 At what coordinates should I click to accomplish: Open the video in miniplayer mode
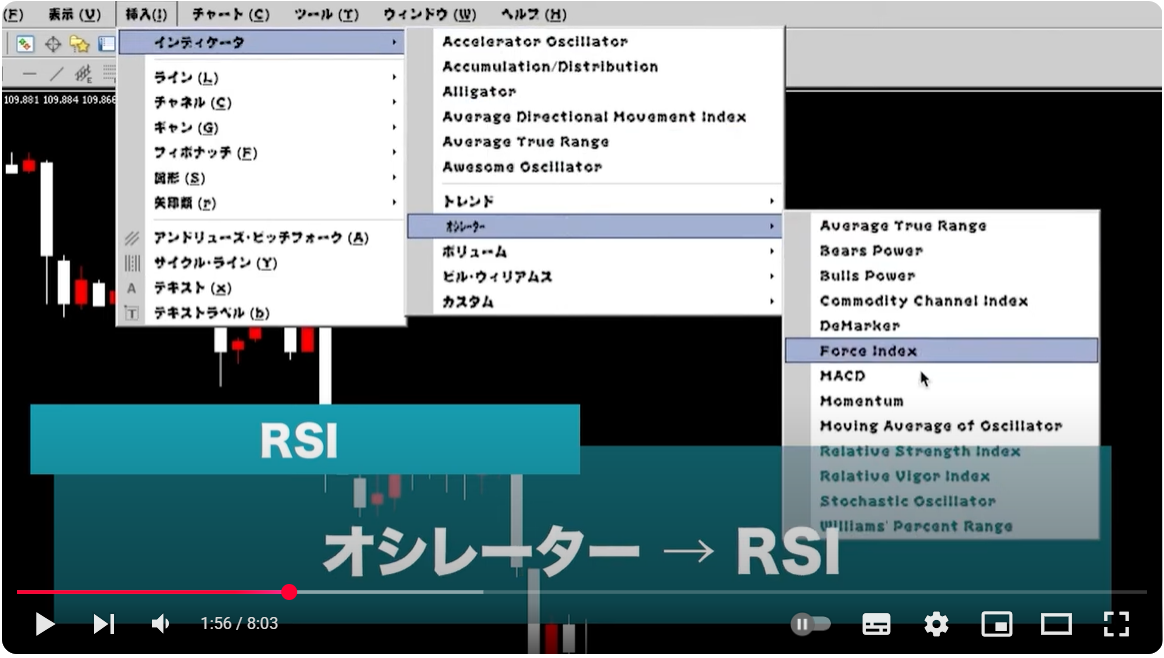coord(996,624)
